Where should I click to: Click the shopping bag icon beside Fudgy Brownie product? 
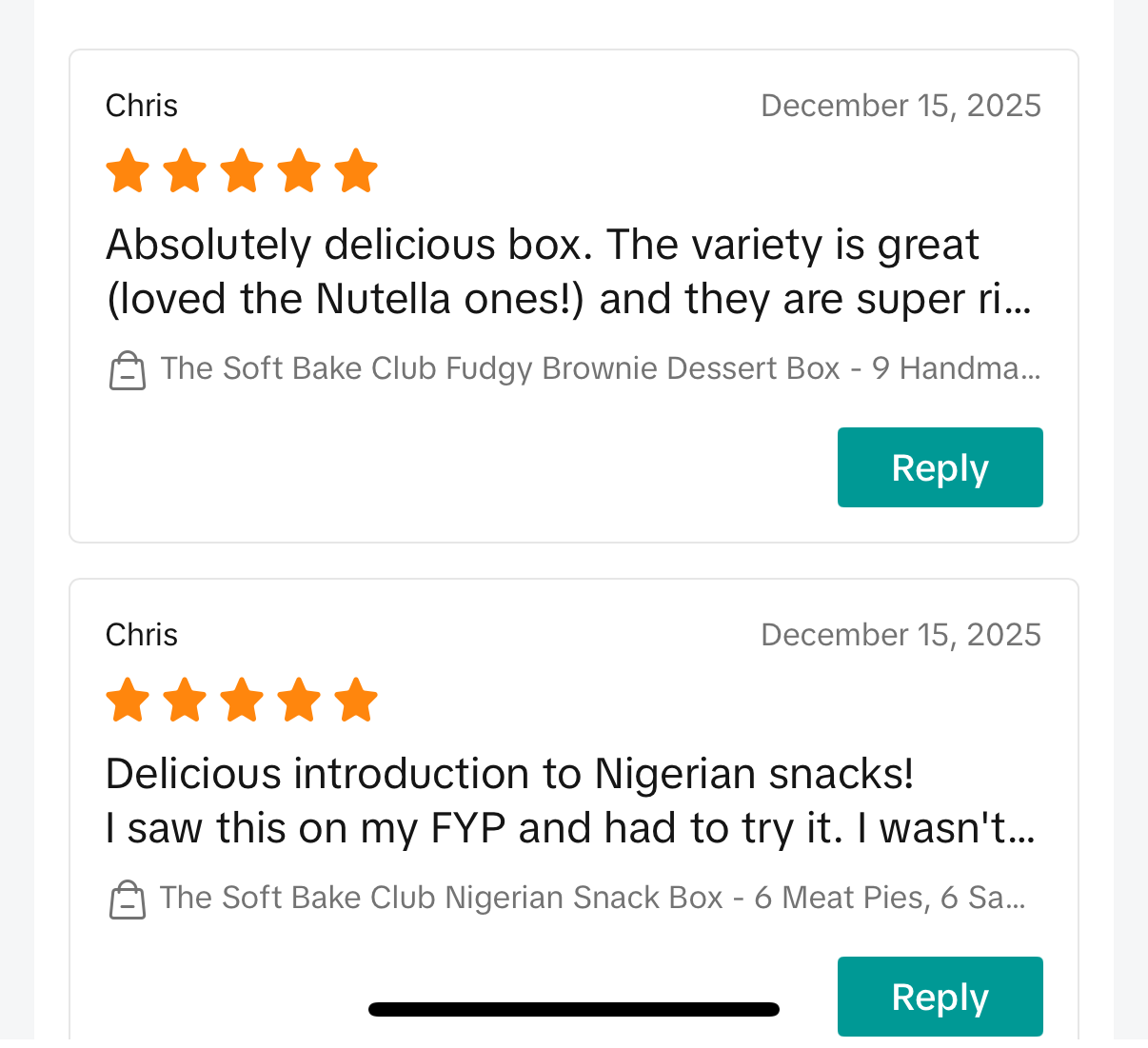pyautogui.click(x=128, y=370)
